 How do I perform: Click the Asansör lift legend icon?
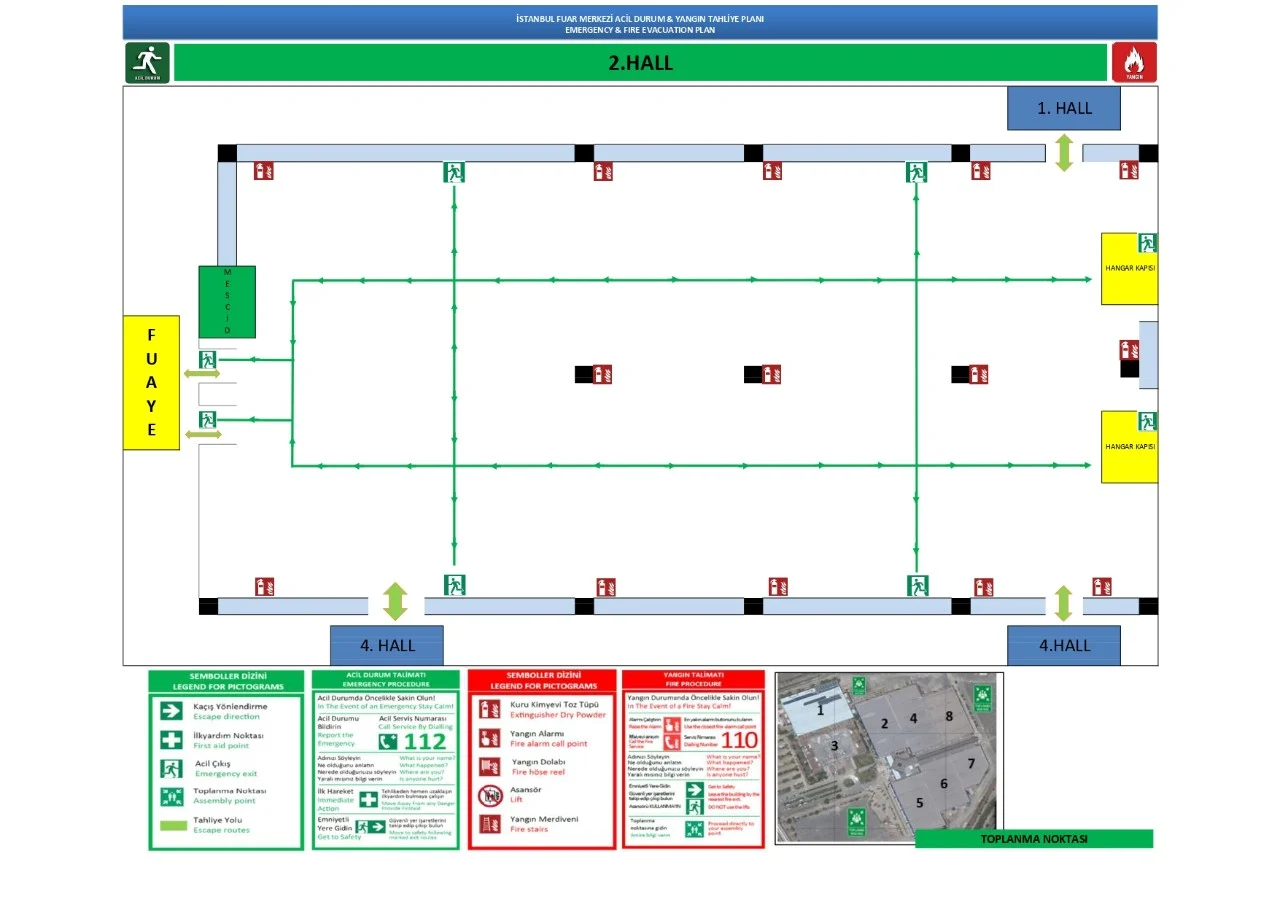click(490, 796)
